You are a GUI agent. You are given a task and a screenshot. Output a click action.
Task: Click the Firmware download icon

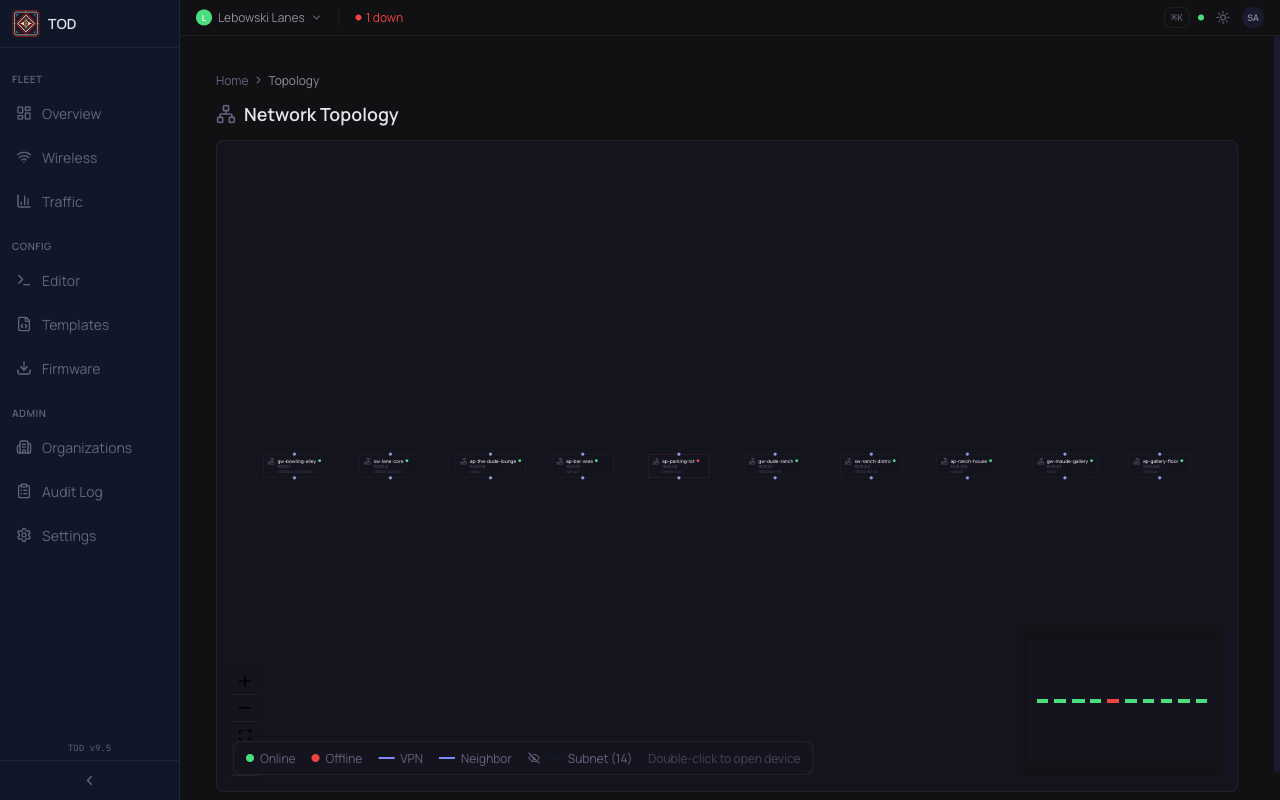pos(24,369)
